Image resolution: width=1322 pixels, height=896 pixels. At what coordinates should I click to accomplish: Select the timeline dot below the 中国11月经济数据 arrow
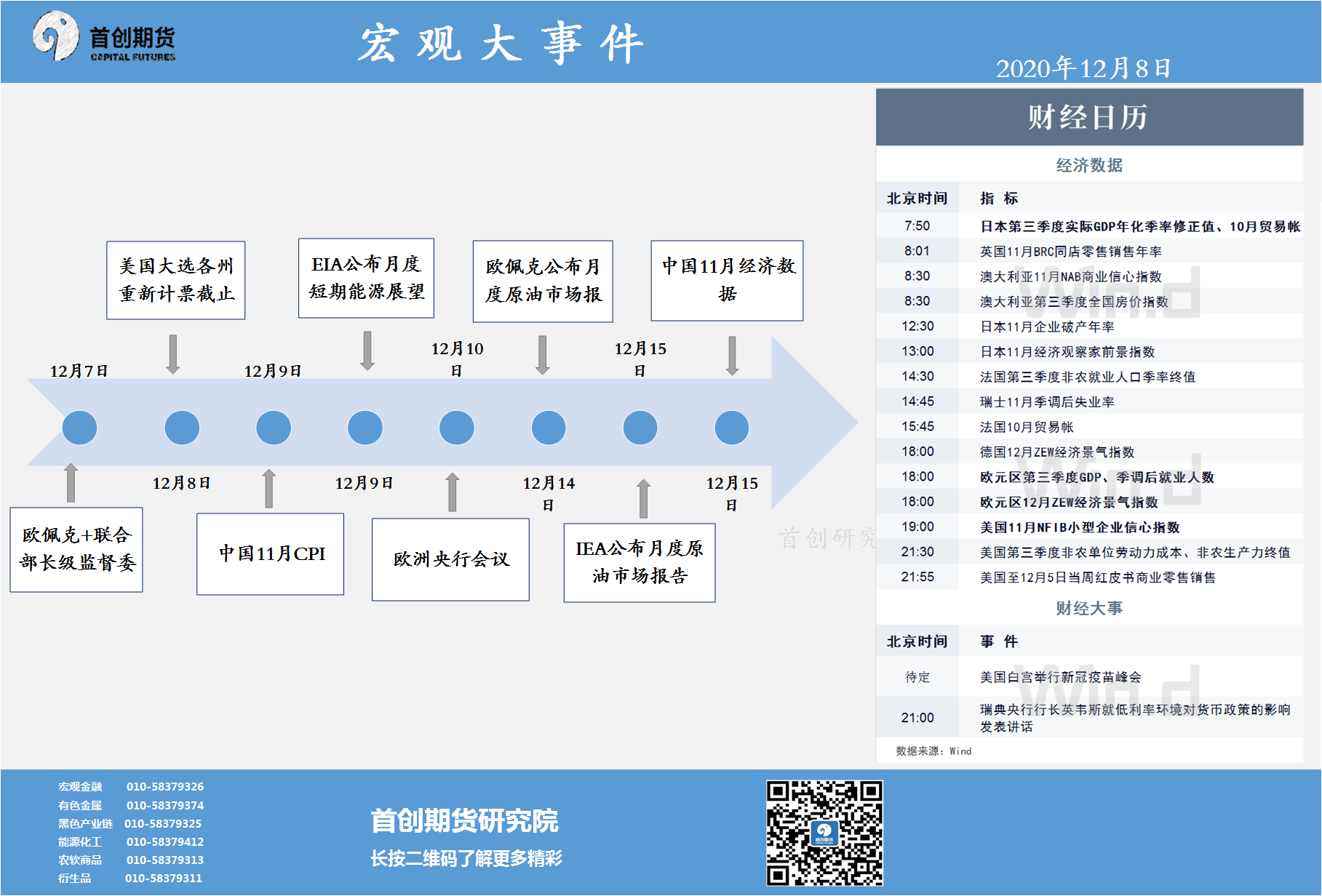[x=732, y=428]
